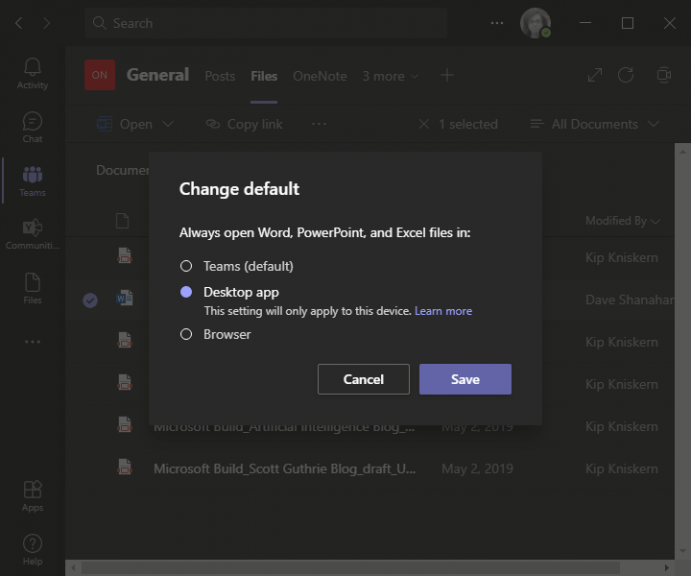The height and width of the screenshot is (576, 691).
Task: Select the Browser radio option
Action: click(186, 334)
